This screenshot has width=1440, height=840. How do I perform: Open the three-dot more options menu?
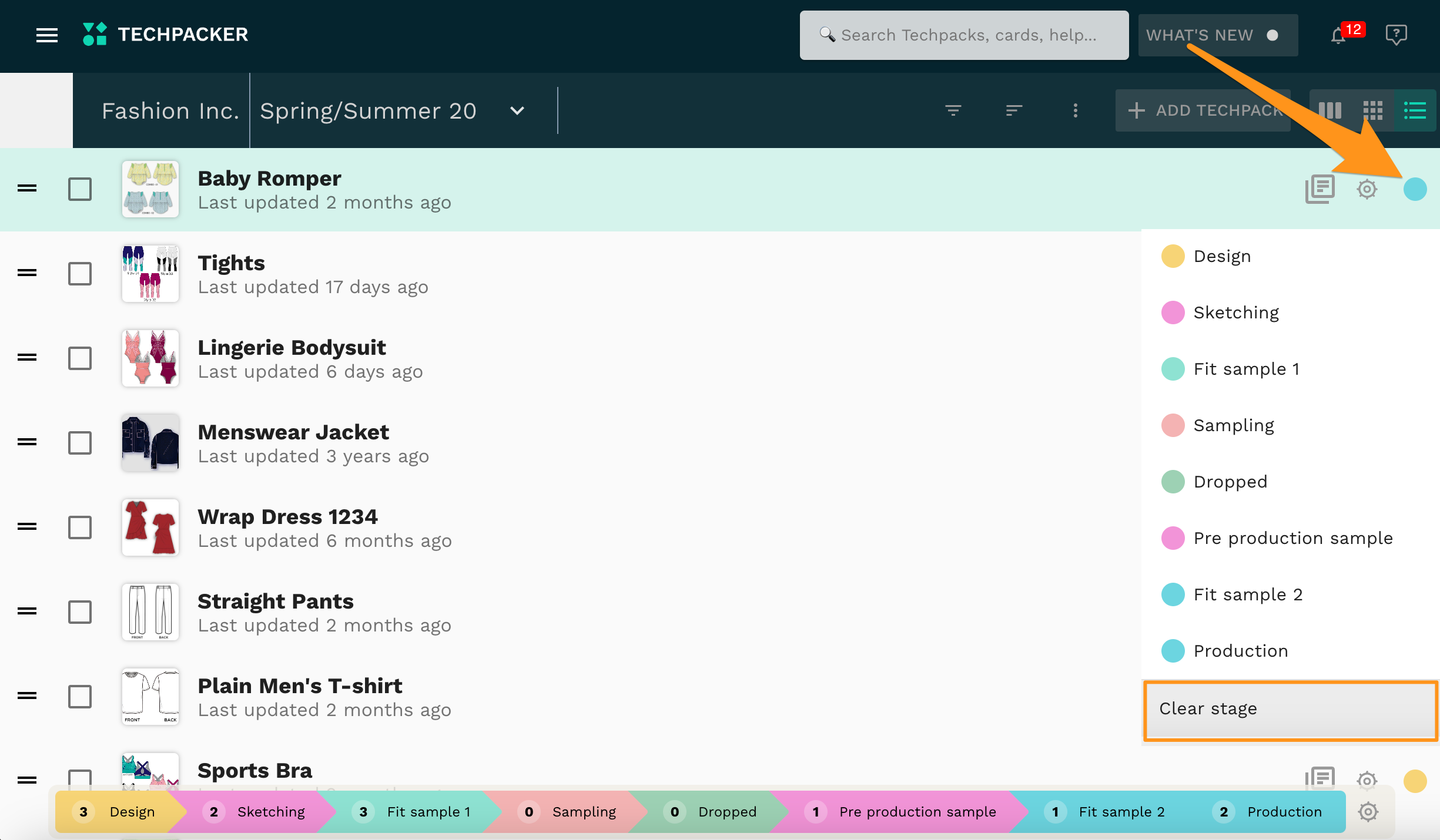coord(1075,110)
